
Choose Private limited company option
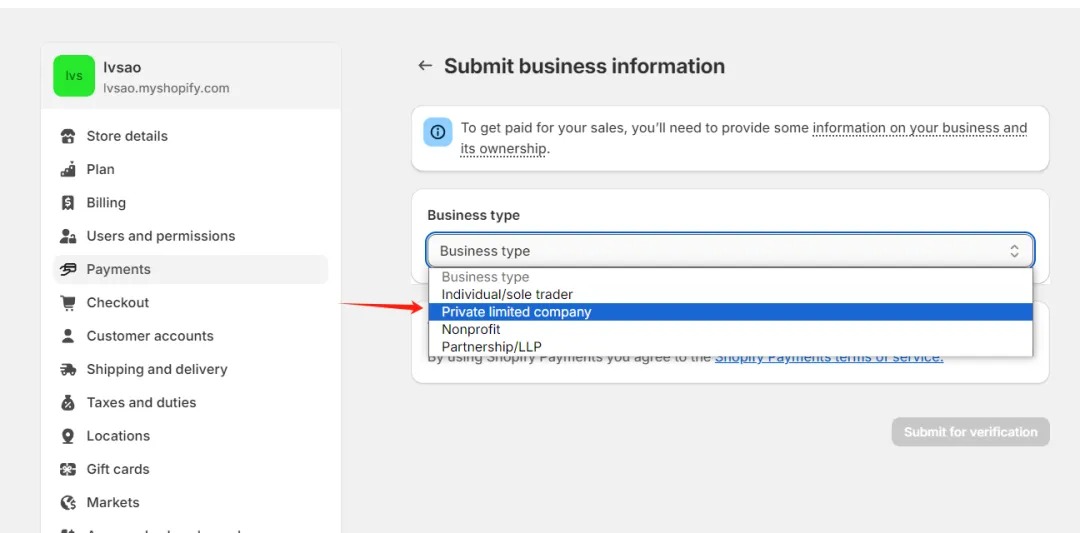[x=516, y=312]
